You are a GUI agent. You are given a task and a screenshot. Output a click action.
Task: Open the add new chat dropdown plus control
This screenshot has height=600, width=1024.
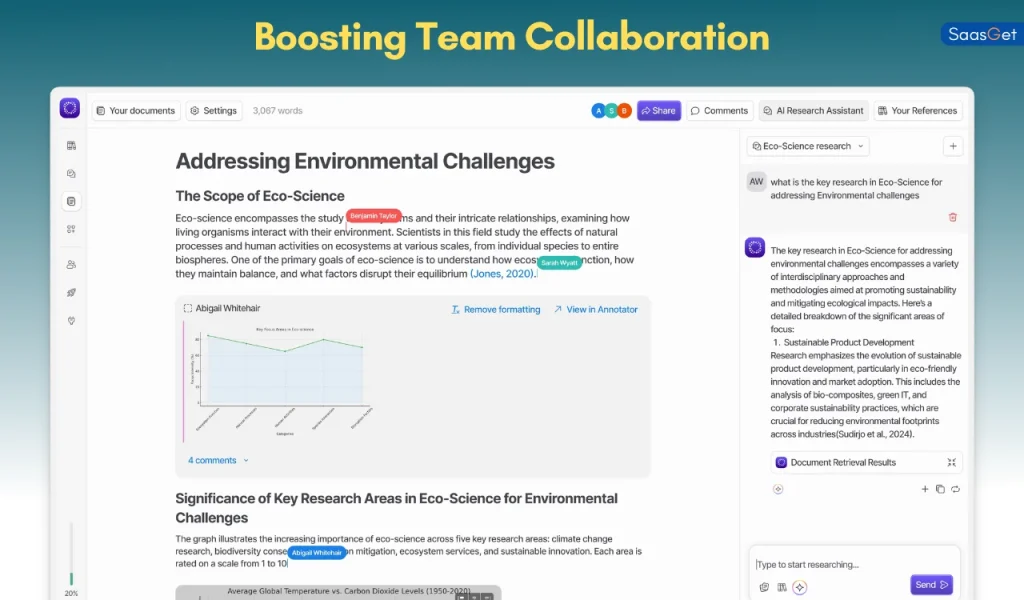coord(952,145)
